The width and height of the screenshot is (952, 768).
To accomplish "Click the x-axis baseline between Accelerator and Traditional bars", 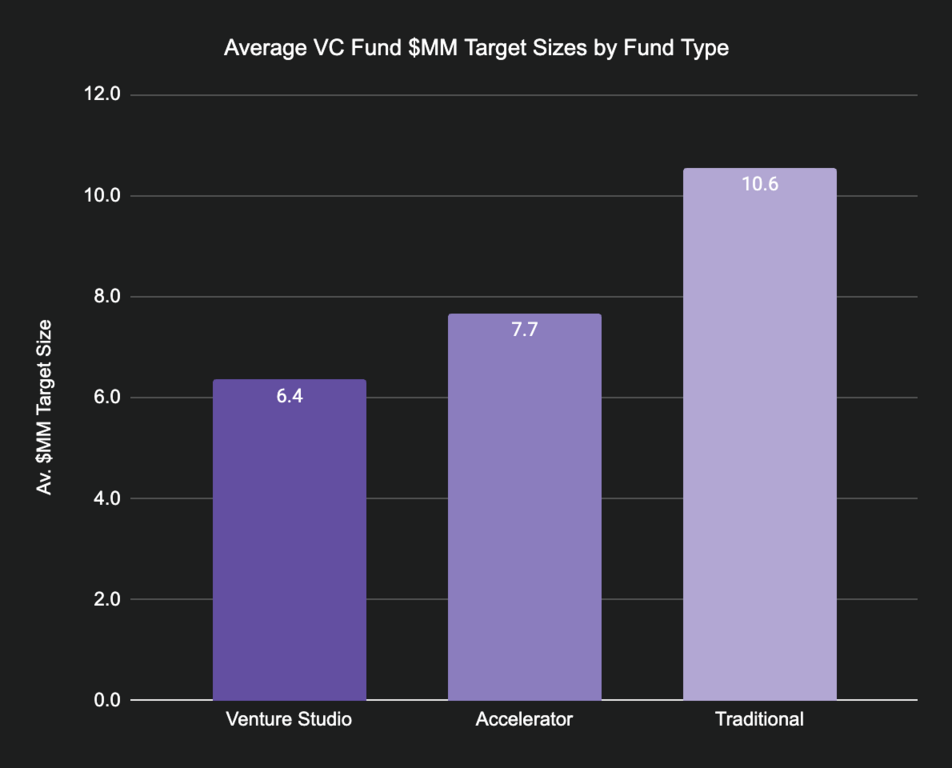I will 642,700.
